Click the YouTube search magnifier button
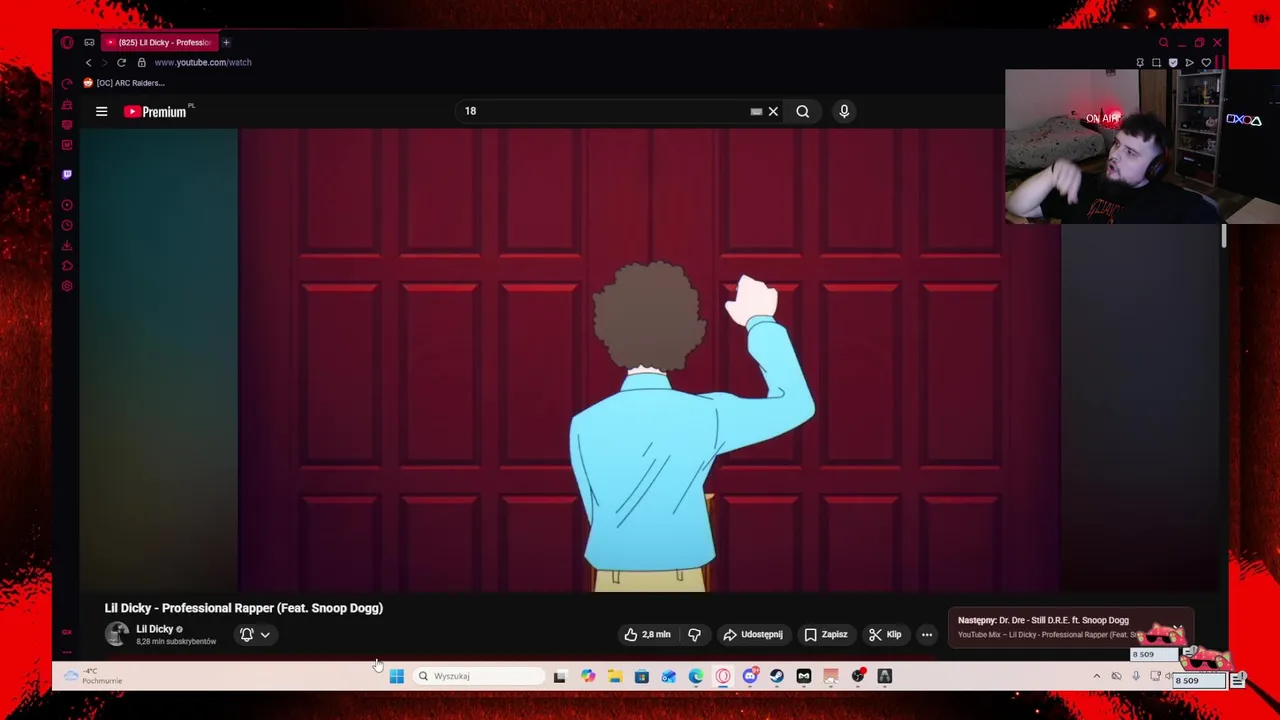Viewport: 1280px width, 720px height. tap(803, 112)
